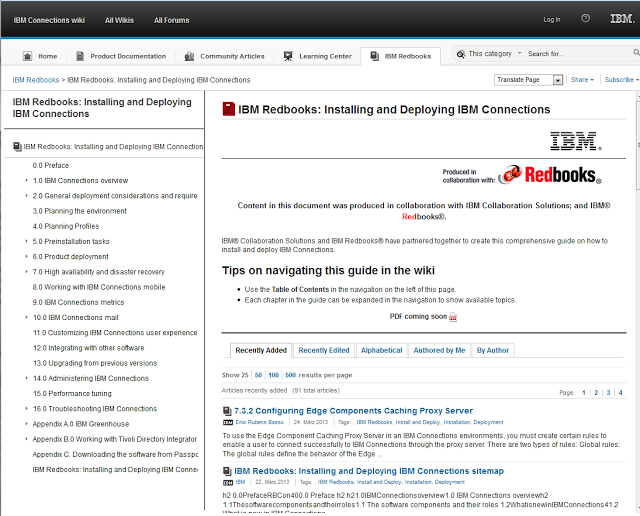Expand 1.0 IBM Connections overview tree node
Screen dimensions: 640x516
(x=27, y=181)
